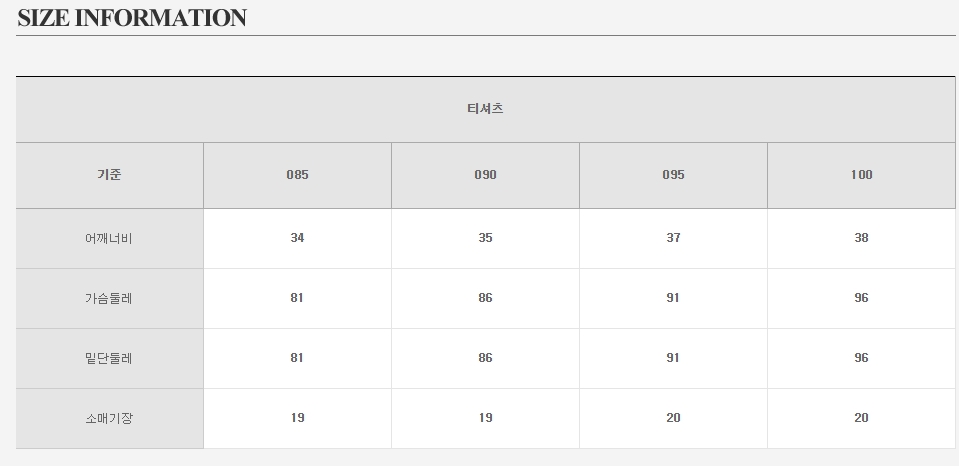Select the 어깨너비 value 38 for size 100
This screenshot has width=959, height=466.
click(x=861, y=238)
